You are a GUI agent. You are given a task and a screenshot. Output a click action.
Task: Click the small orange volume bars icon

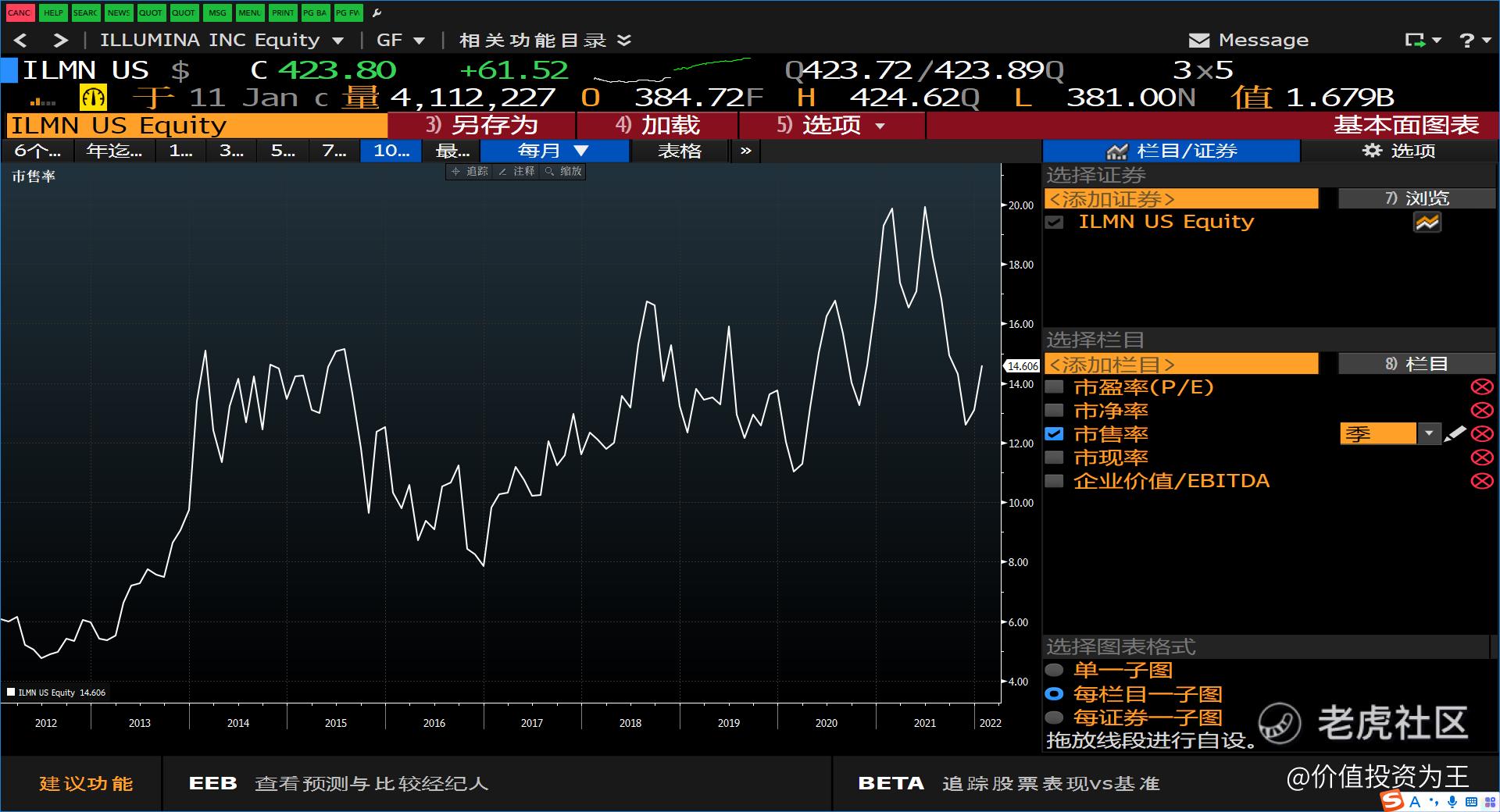(x=42, y=101)
